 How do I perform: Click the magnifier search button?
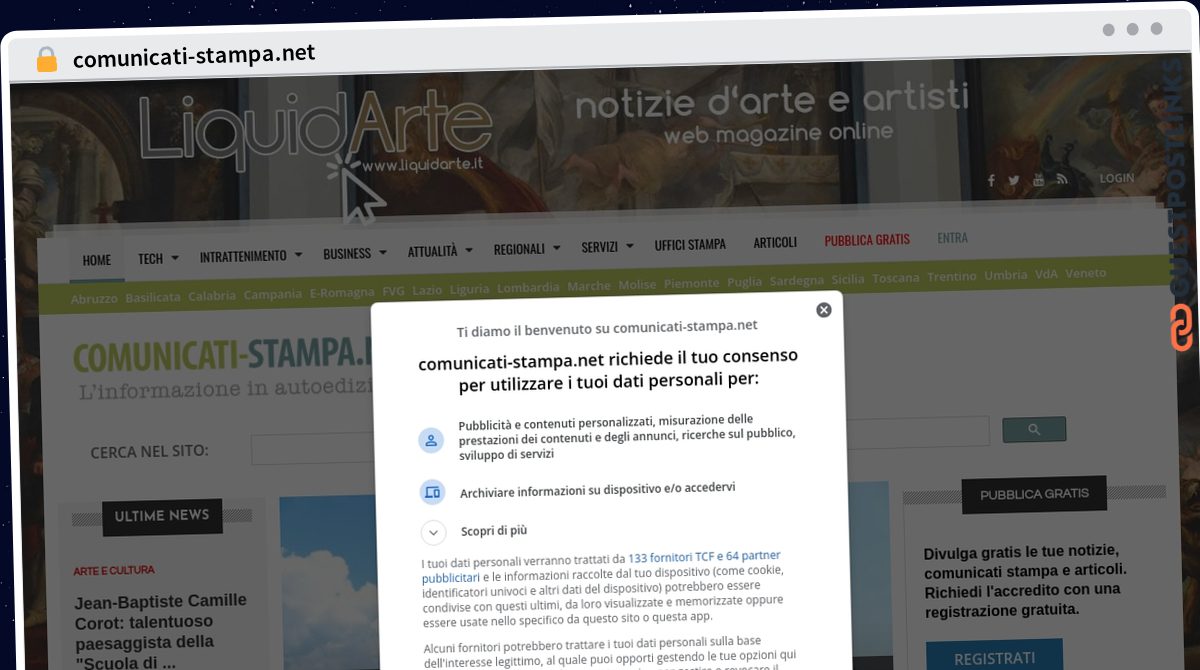tap(1034, 429)
